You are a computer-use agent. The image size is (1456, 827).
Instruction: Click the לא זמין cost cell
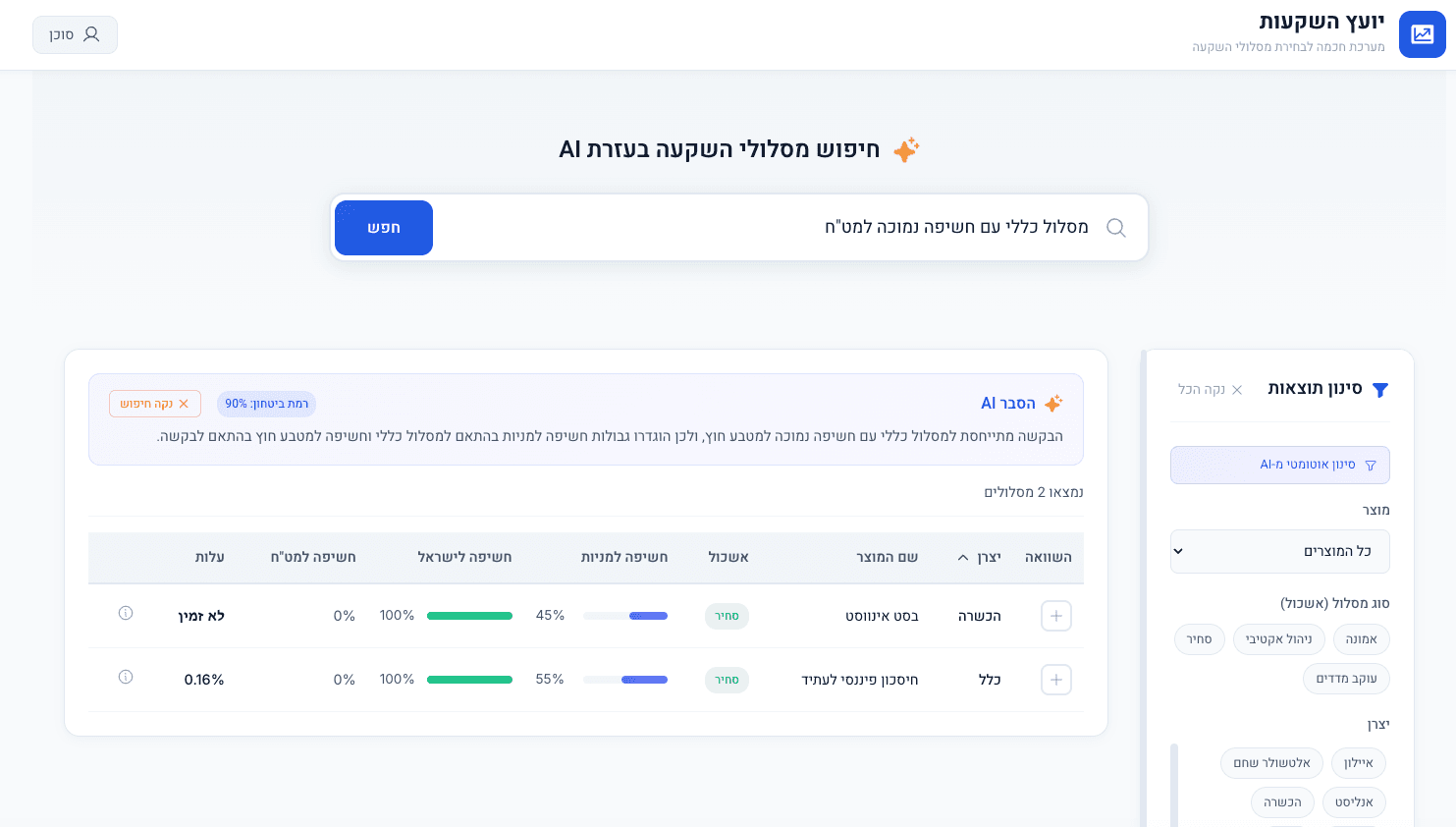(x=201, y=616)
